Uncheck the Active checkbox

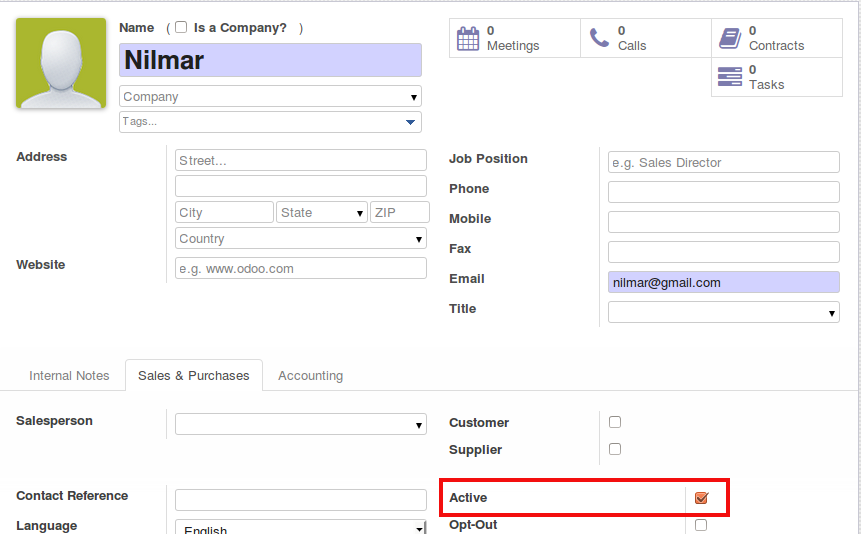click(701, 498)
